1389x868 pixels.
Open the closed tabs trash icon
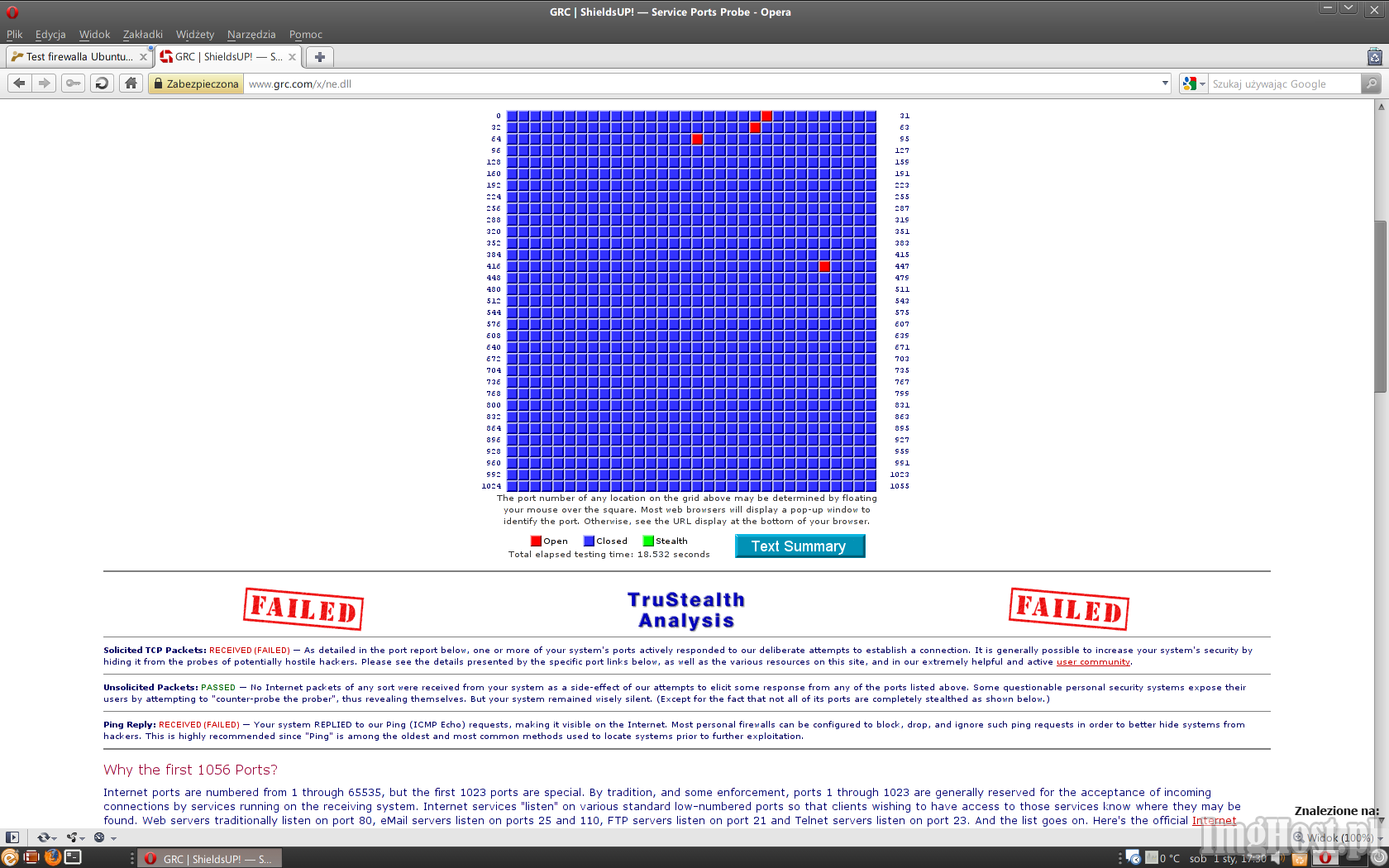point(1374,57)
